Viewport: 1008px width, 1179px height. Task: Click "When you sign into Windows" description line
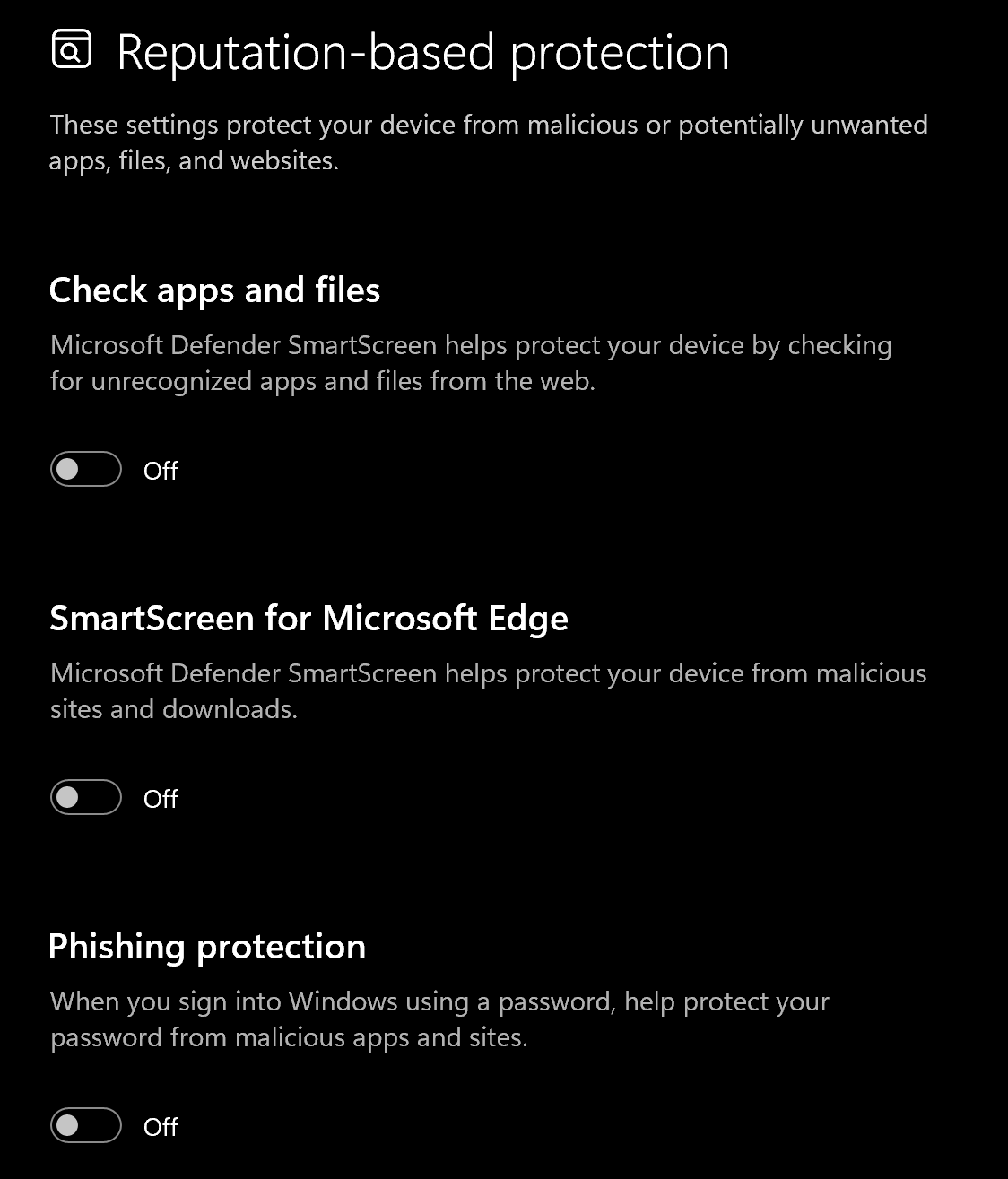[439, 1001]
